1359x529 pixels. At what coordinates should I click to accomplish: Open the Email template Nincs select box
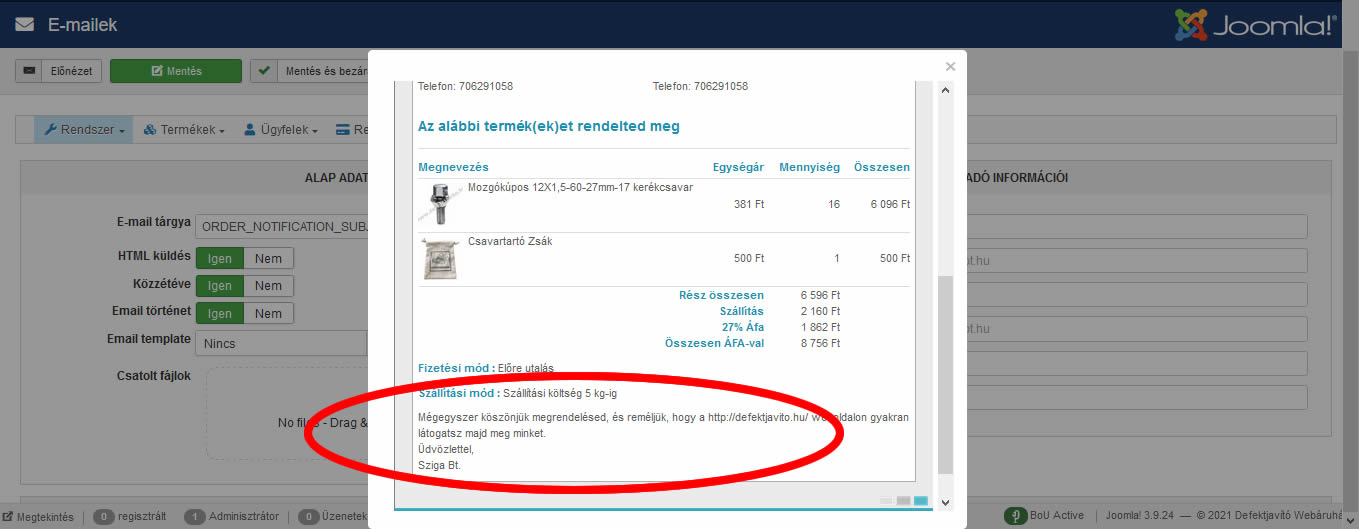tap(282, 343)
